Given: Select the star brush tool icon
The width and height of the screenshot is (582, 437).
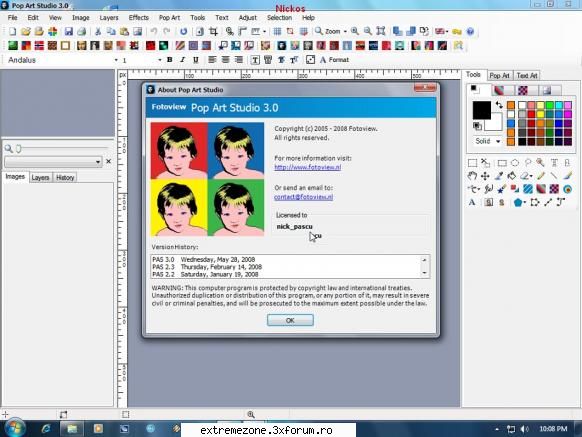Looking at the screenshot, I should [501, 189].
